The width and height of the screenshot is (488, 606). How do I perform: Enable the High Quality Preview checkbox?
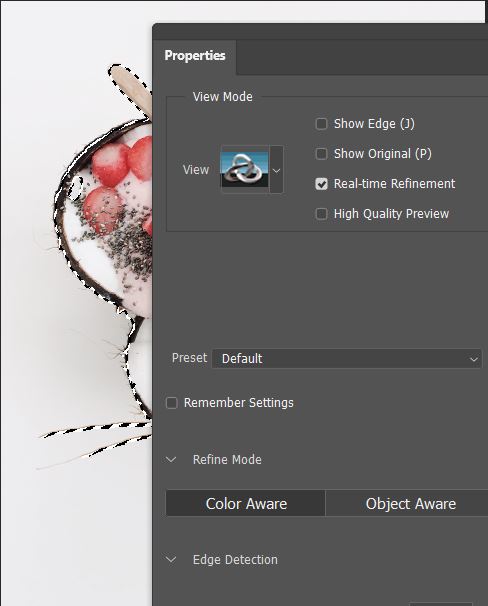(x=321, y=214)
